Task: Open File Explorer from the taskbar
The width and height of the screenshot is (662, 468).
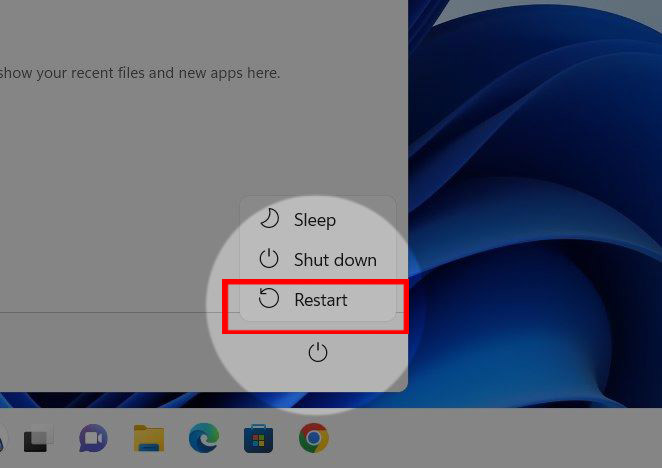Action: pyautogui.click(x=149, y=438)
